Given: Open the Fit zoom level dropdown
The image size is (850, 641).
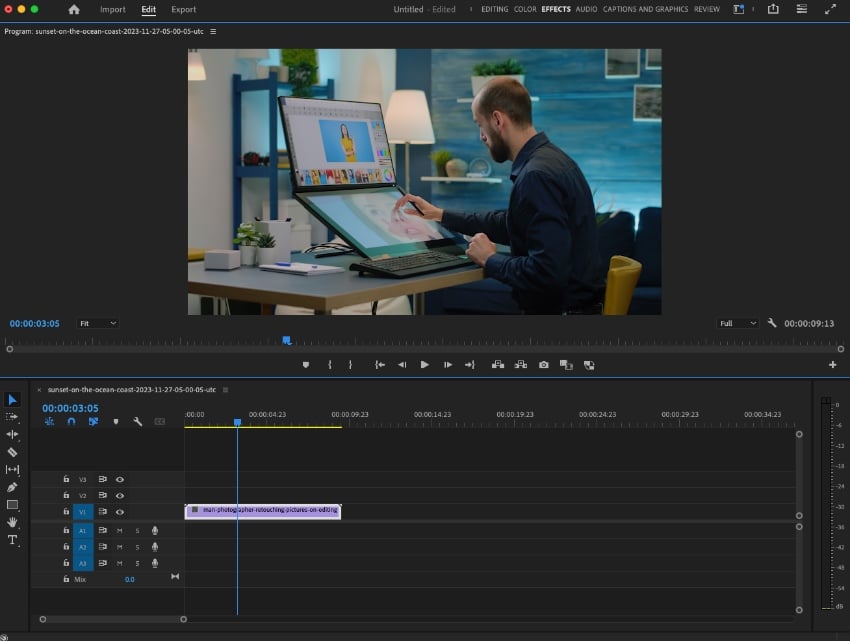Looking at the screenshot, I should [97, 323].
